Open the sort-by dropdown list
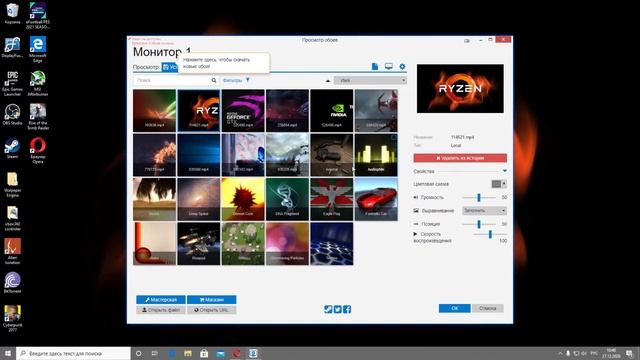The width and height of the screenshot is (640, 360). 370,80
